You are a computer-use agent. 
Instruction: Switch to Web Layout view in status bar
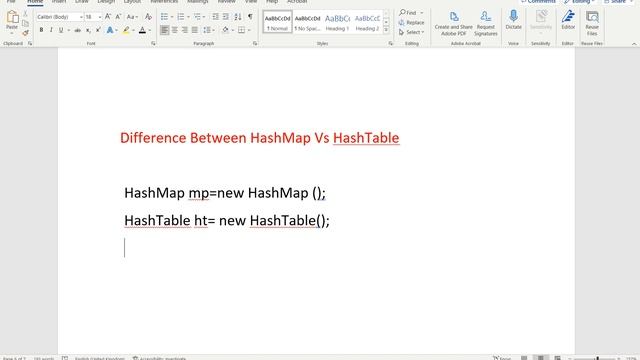point(557,358)
